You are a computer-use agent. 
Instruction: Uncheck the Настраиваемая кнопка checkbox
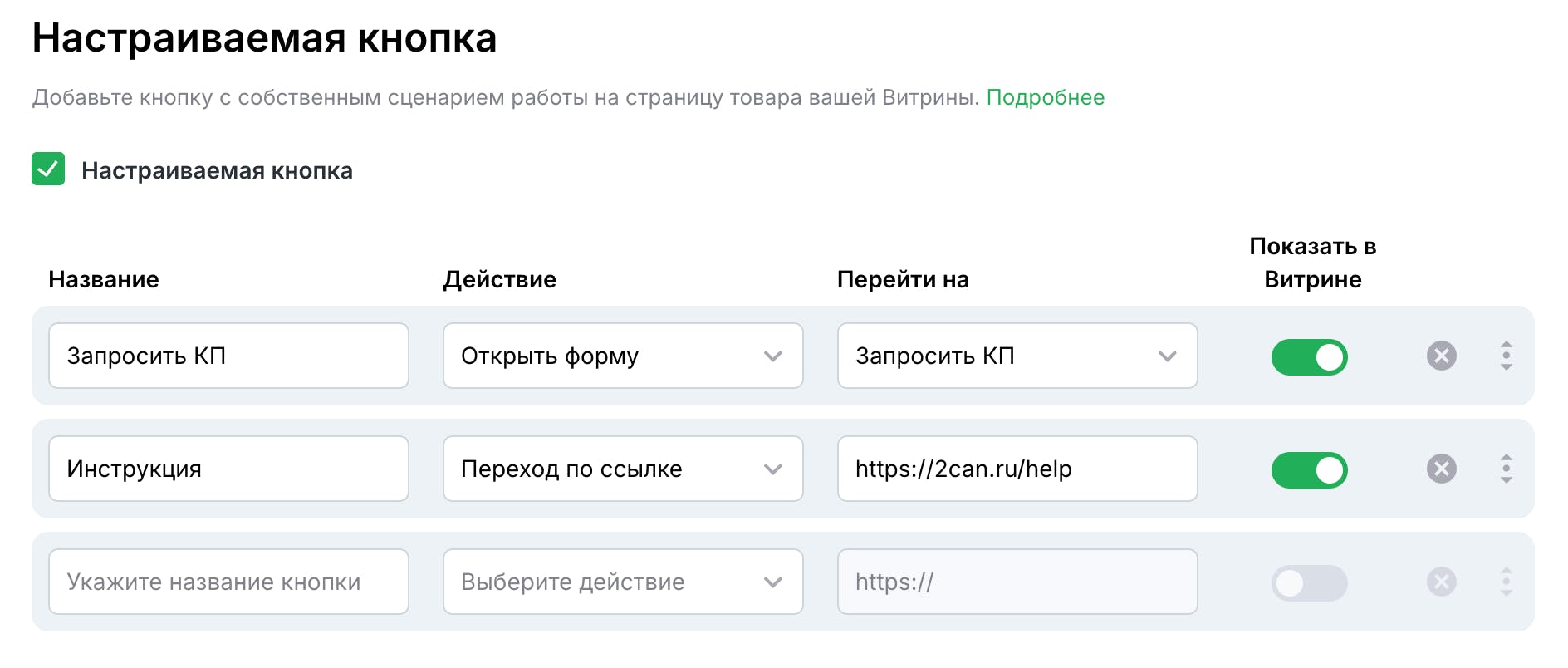(x=48, y=169)
